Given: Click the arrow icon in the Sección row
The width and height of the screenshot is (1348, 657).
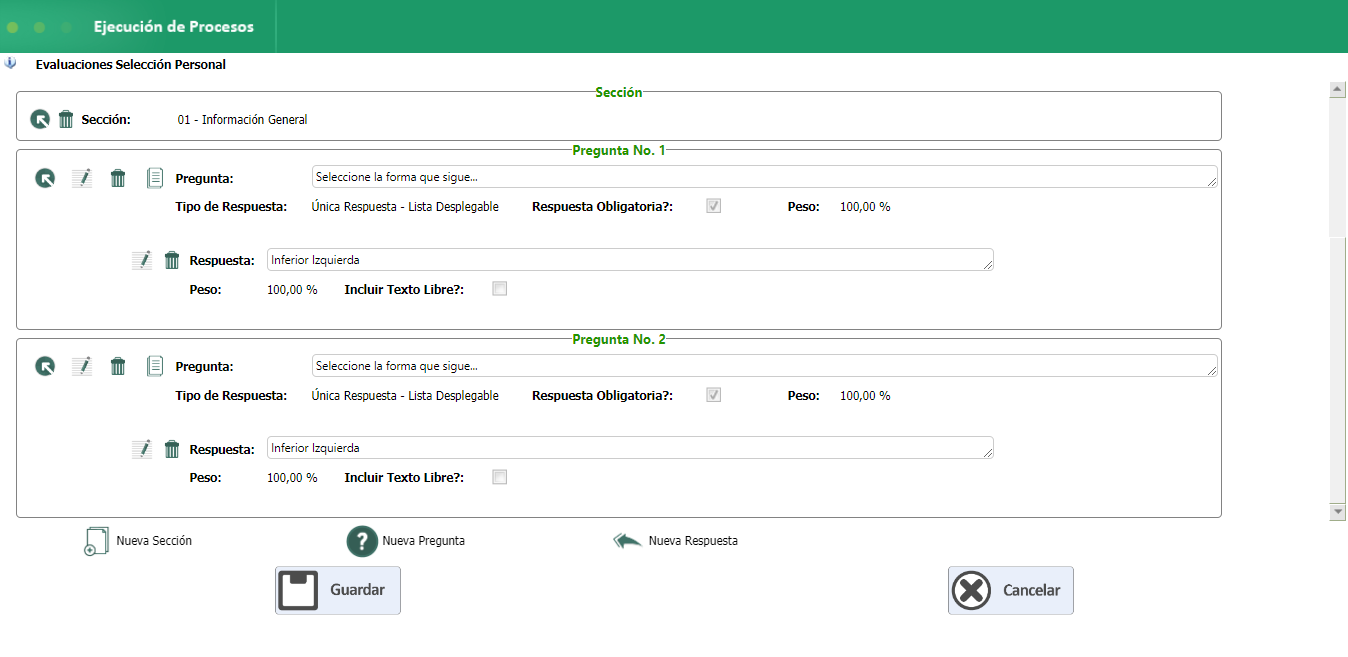Looking at the screenshot, I should (x=40, y=120).
